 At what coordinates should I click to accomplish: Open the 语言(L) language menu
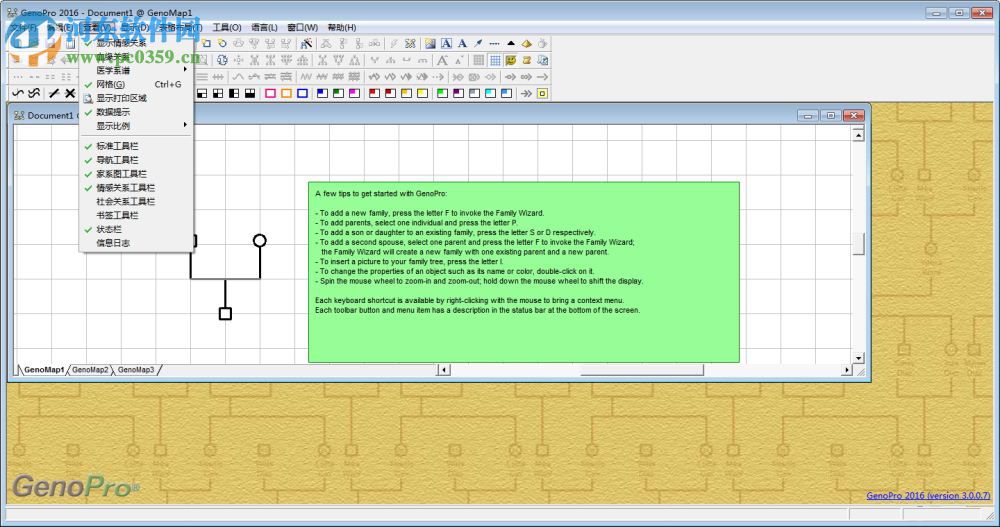point(264,27)
